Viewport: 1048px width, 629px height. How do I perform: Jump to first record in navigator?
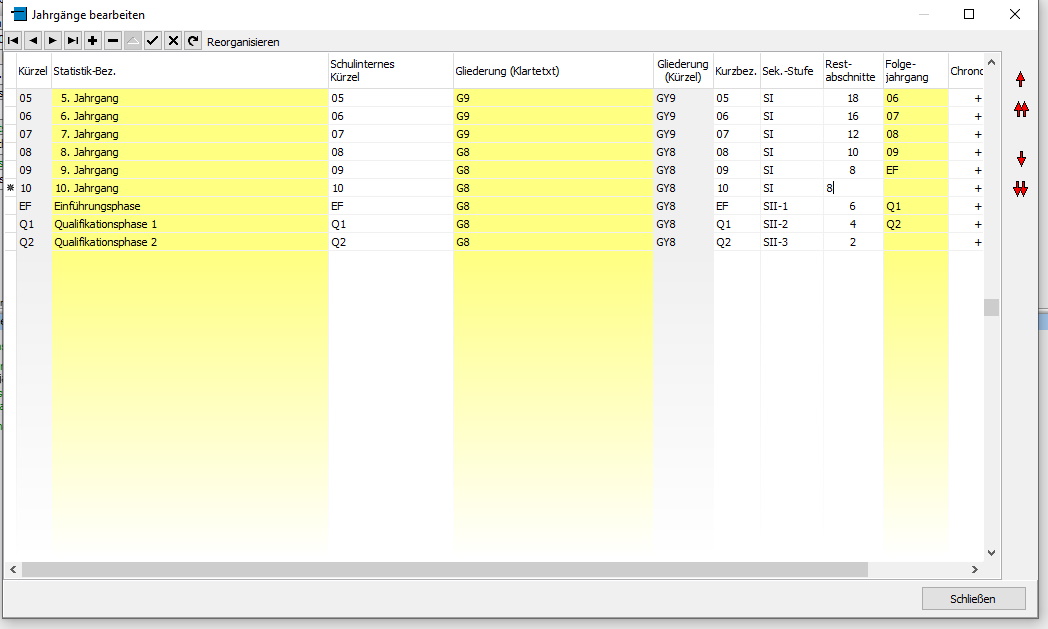[x=13, y=41]
